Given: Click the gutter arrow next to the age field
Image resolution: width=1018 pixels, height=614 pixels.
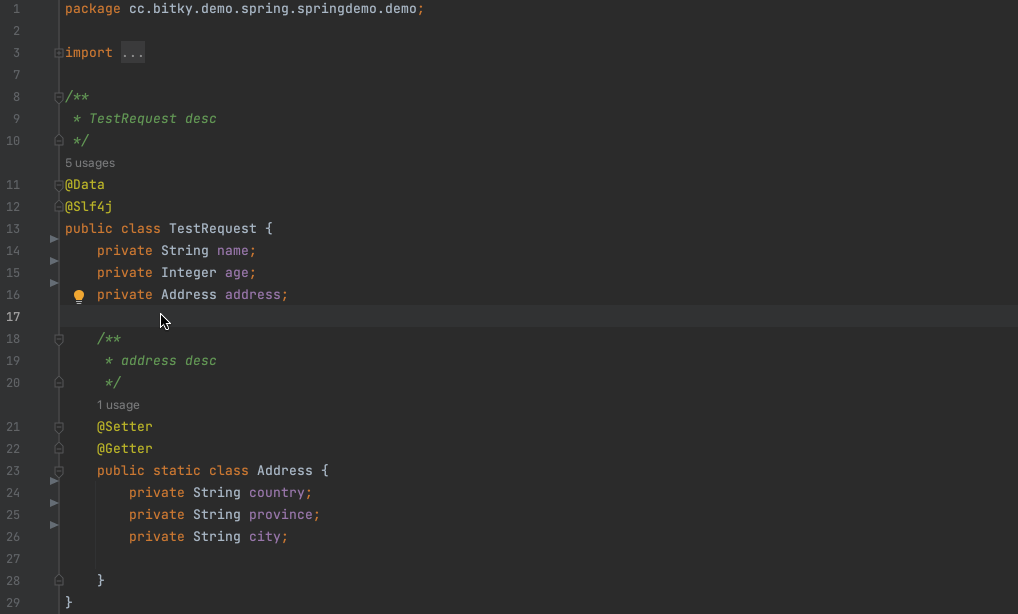Looking at the screenshot, I should pos(53,261).
